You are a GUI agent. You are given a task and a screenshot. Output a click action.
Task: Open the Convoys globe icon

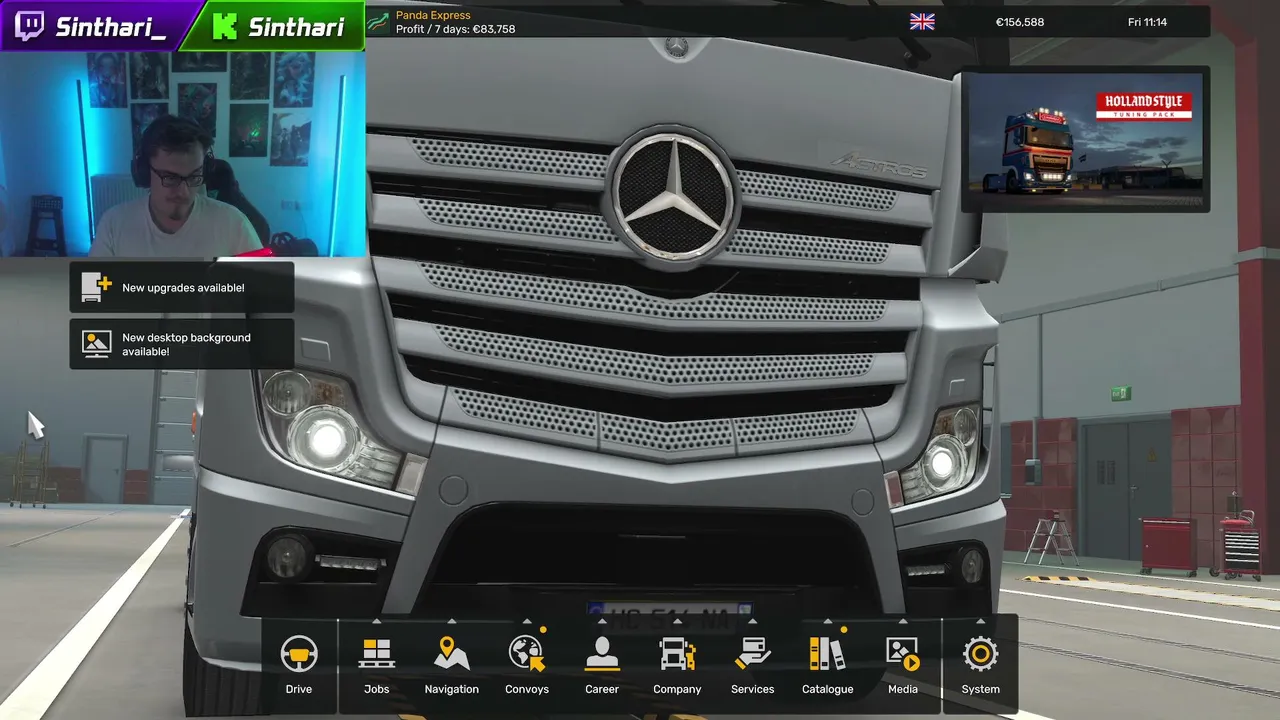tap(527, 654)
